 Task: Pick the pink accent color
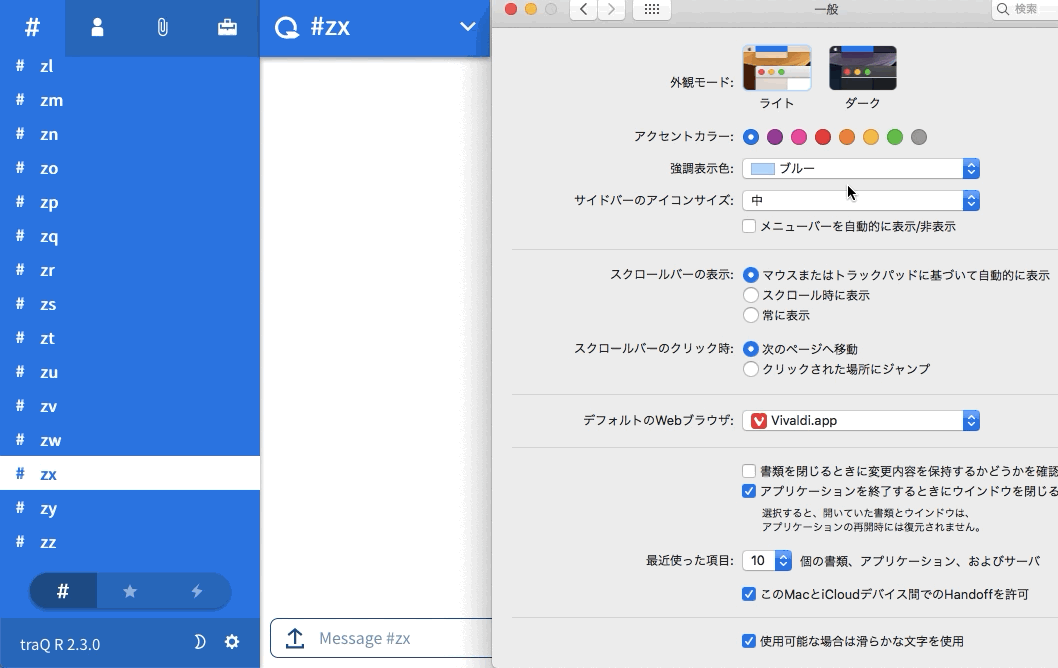point(799,137)
